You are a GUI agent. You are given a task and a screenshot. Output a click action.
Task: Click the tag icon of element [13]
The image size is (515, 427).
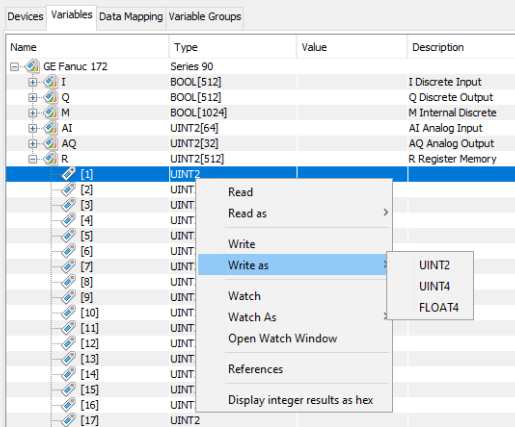69,359
